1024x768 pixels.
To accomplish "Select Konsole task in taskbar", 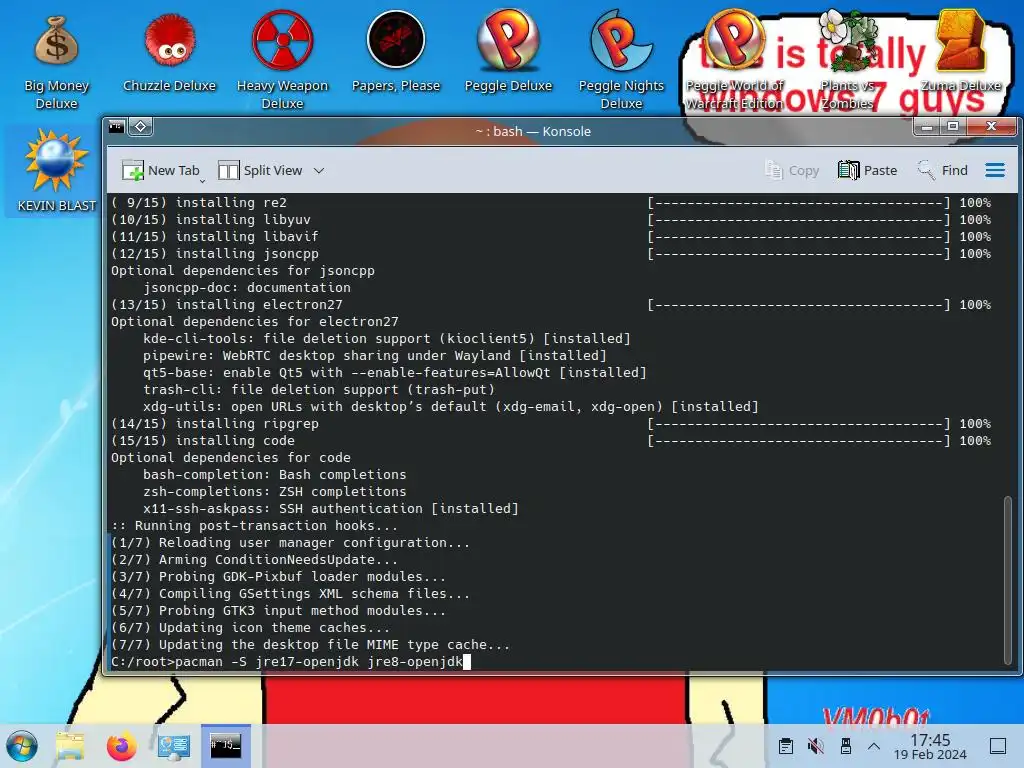I will [225, 746].
